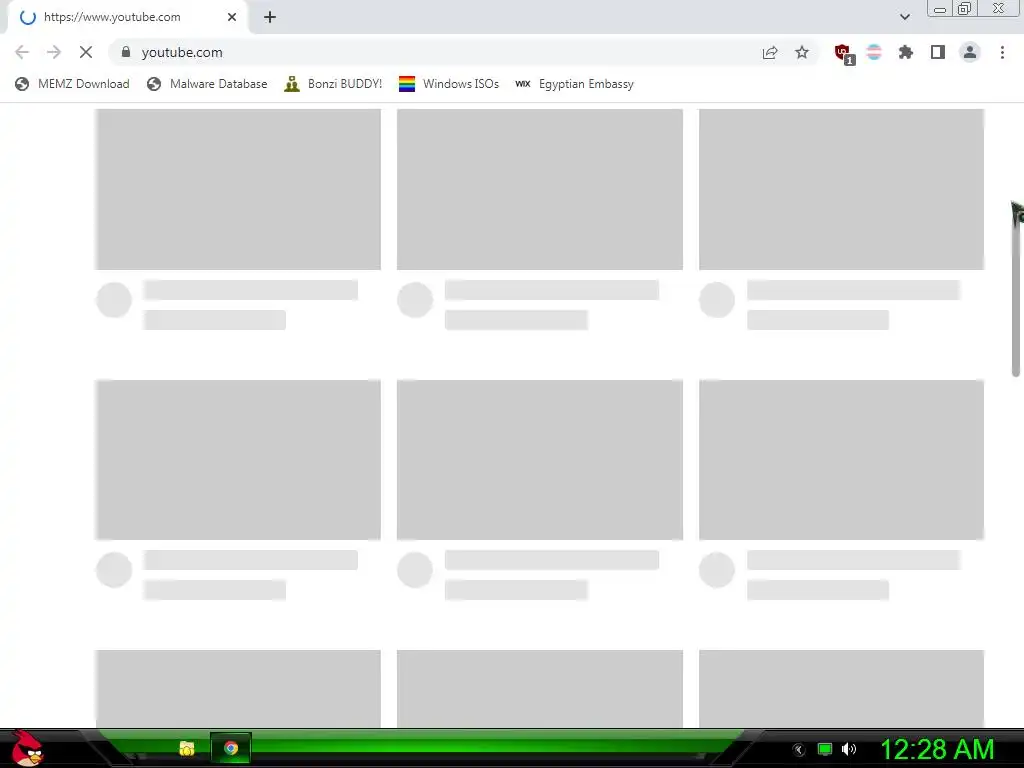Open the Bonzi BUDDY! bookmark
Viewport: 1024px width, 768px height.
pos(333,84)
